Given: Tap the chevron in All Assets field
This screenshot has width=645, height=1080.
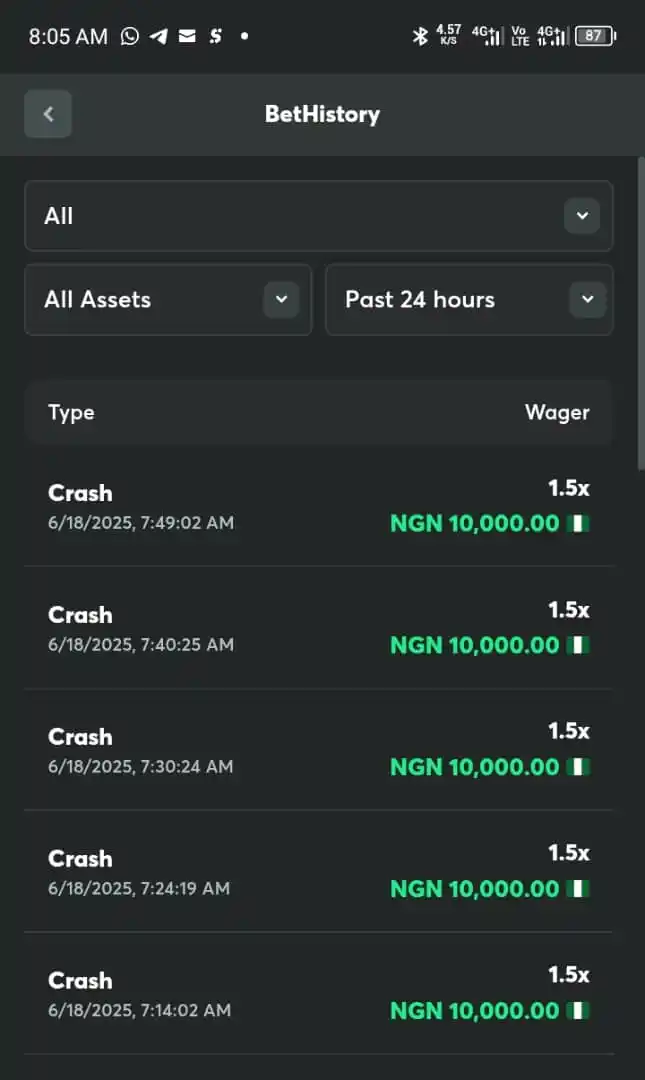Looking at the screenshot, I should [281, 300].
